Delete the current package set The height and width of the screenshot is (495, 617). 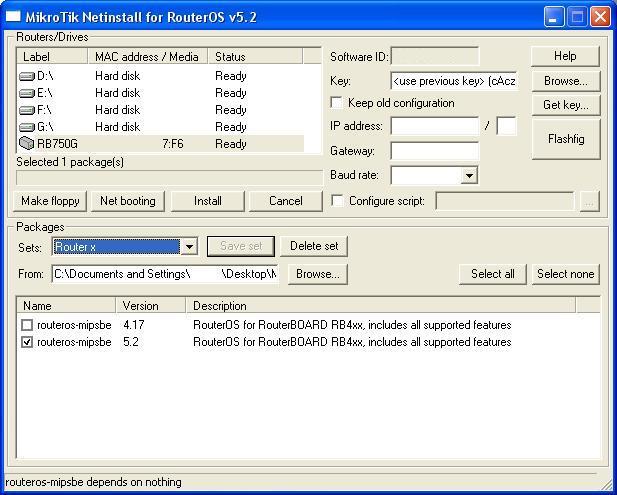pos(314,246)
